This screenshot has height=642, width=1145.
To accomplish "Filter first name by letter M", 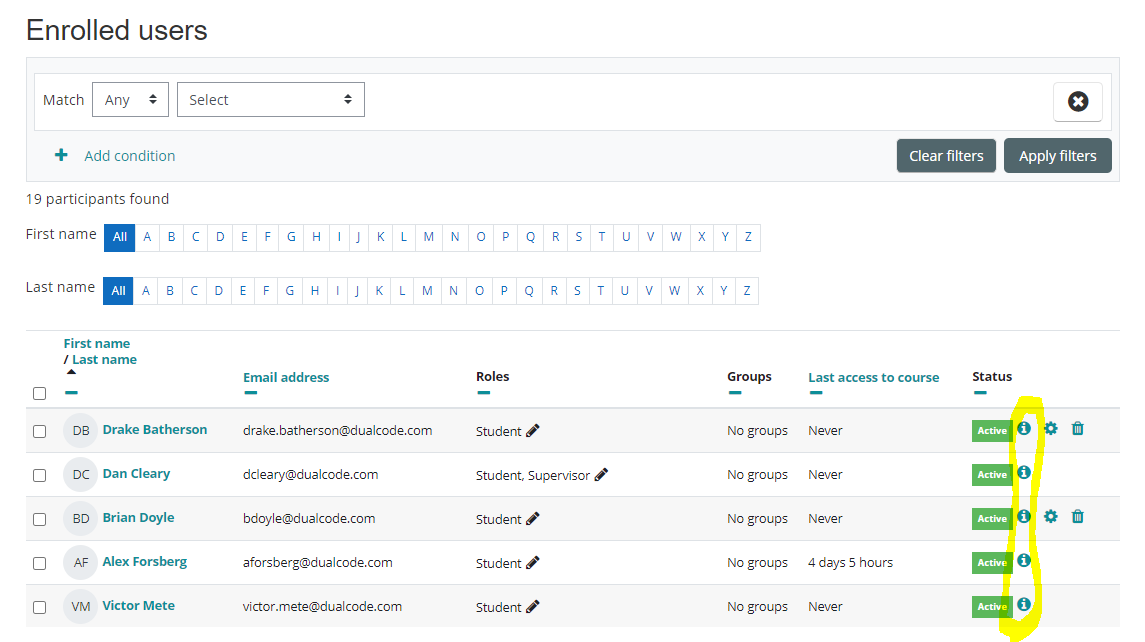I will coord(428,237).
